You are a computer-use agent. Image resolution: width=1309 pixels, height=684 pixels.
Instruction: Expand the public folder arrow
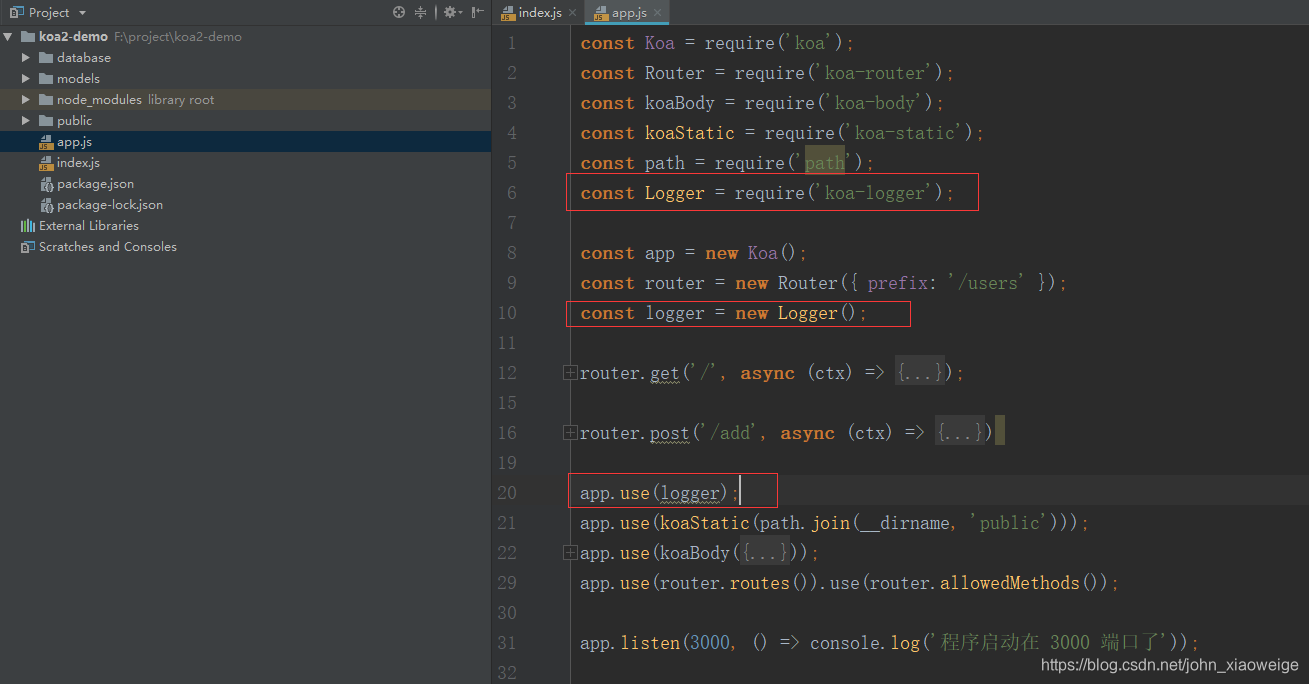pyautogui.click(x=27, y=121)
